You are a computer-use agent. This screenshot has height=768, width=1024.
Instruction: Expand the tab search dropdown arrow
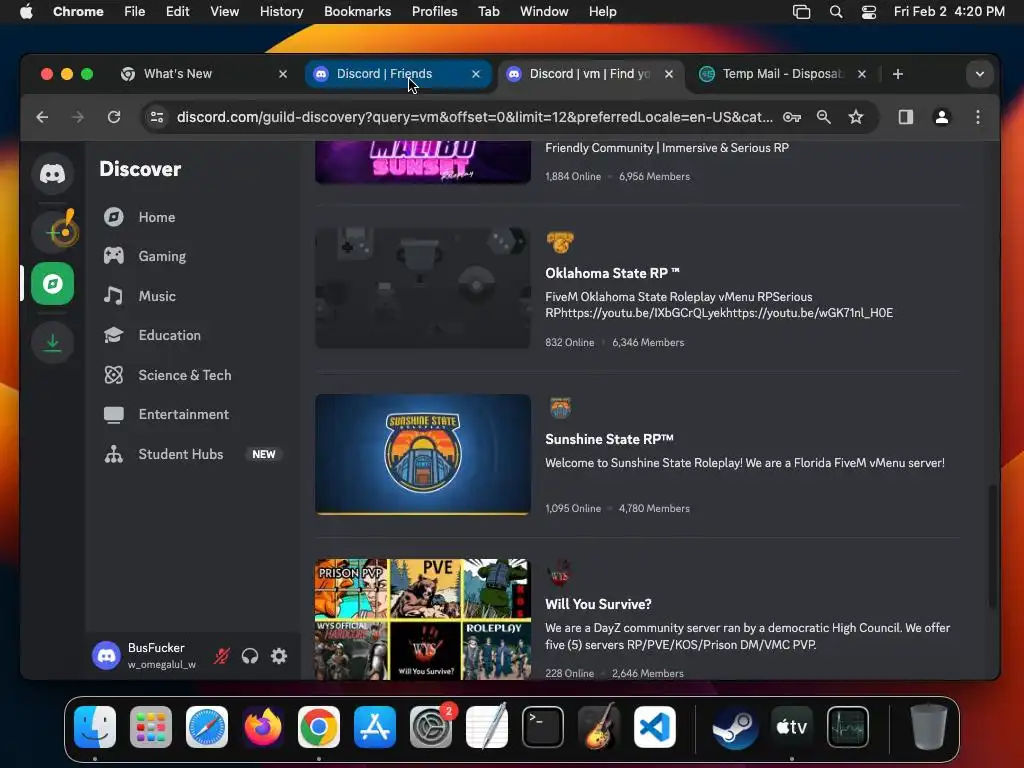[979, 74]
